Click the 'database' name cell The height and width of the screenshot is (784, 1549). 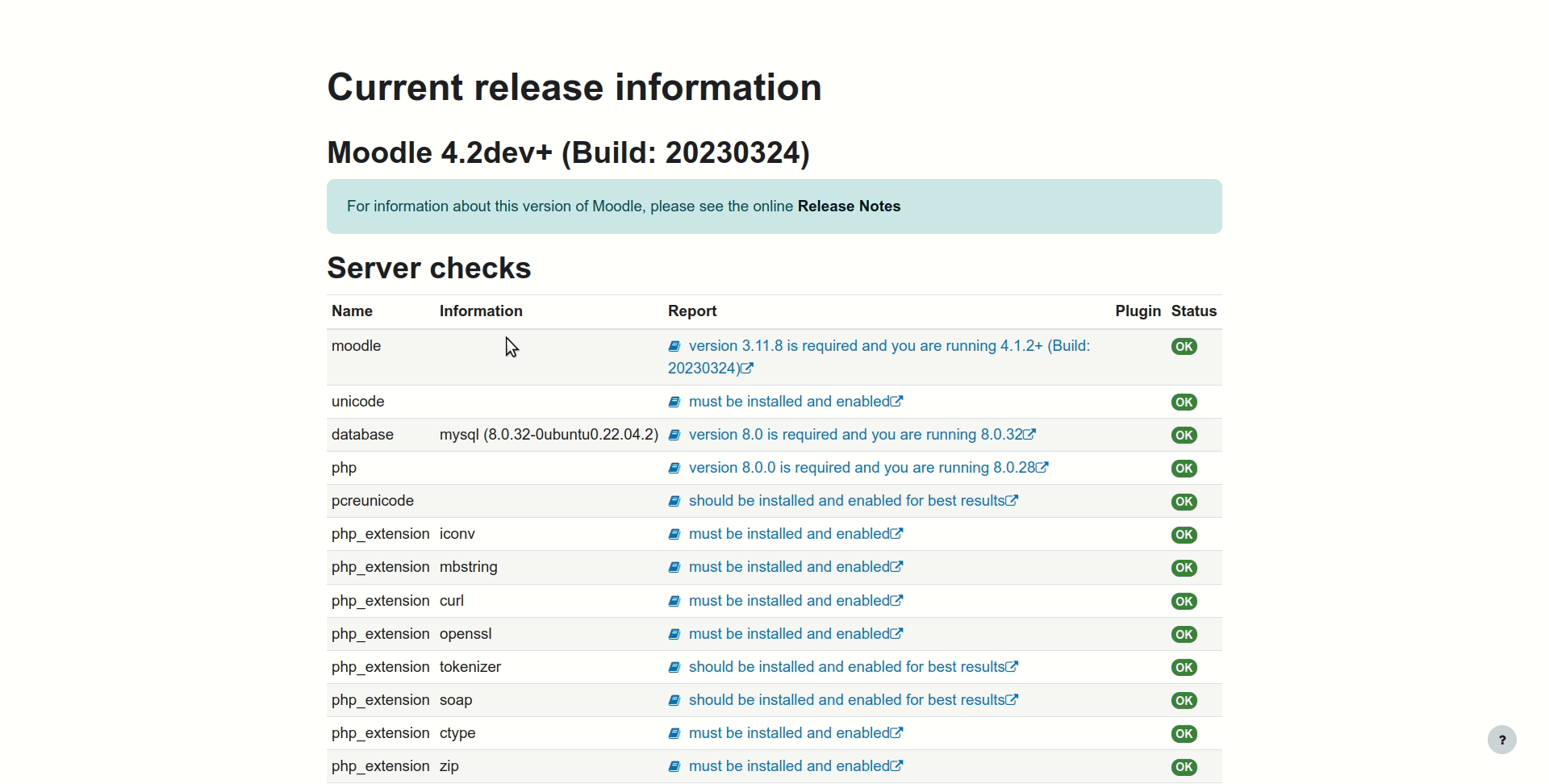[x=363, y=435]
